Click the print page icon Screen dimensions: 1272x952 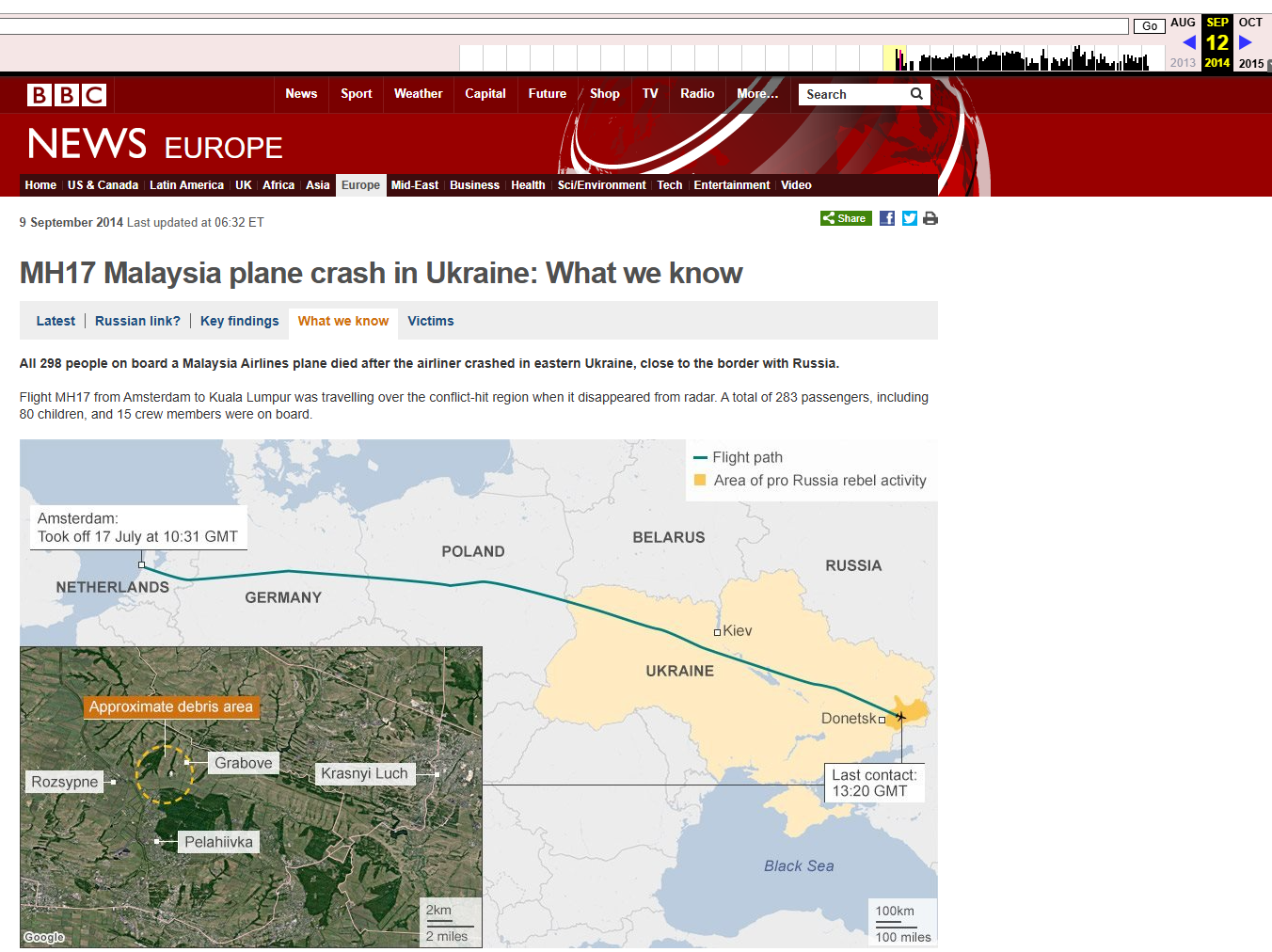click(930, 218)
